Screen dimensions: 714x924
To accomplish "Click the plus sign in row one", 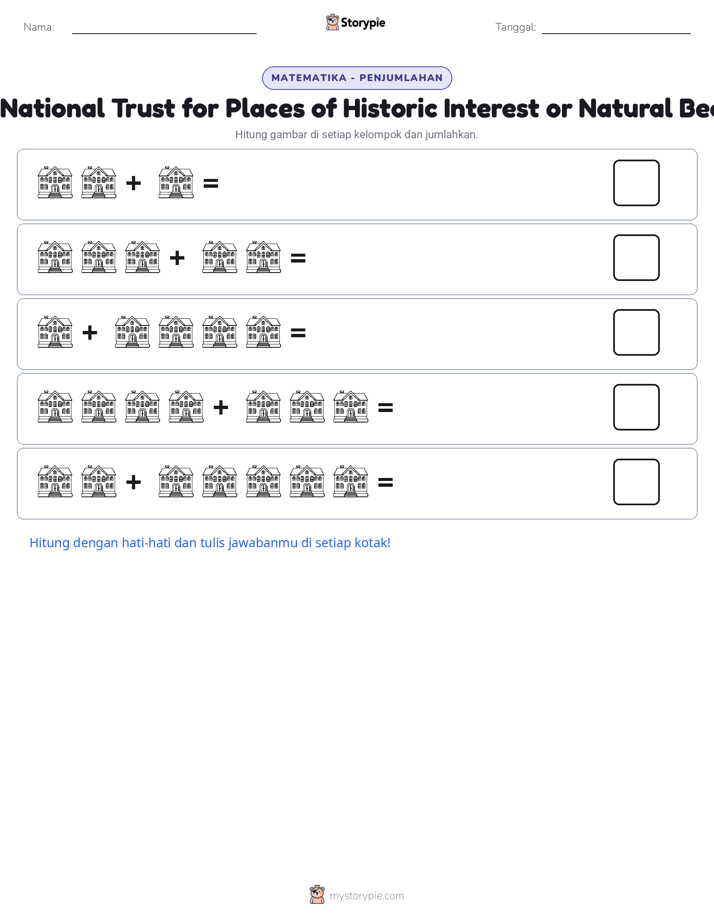I will (134, 183).
